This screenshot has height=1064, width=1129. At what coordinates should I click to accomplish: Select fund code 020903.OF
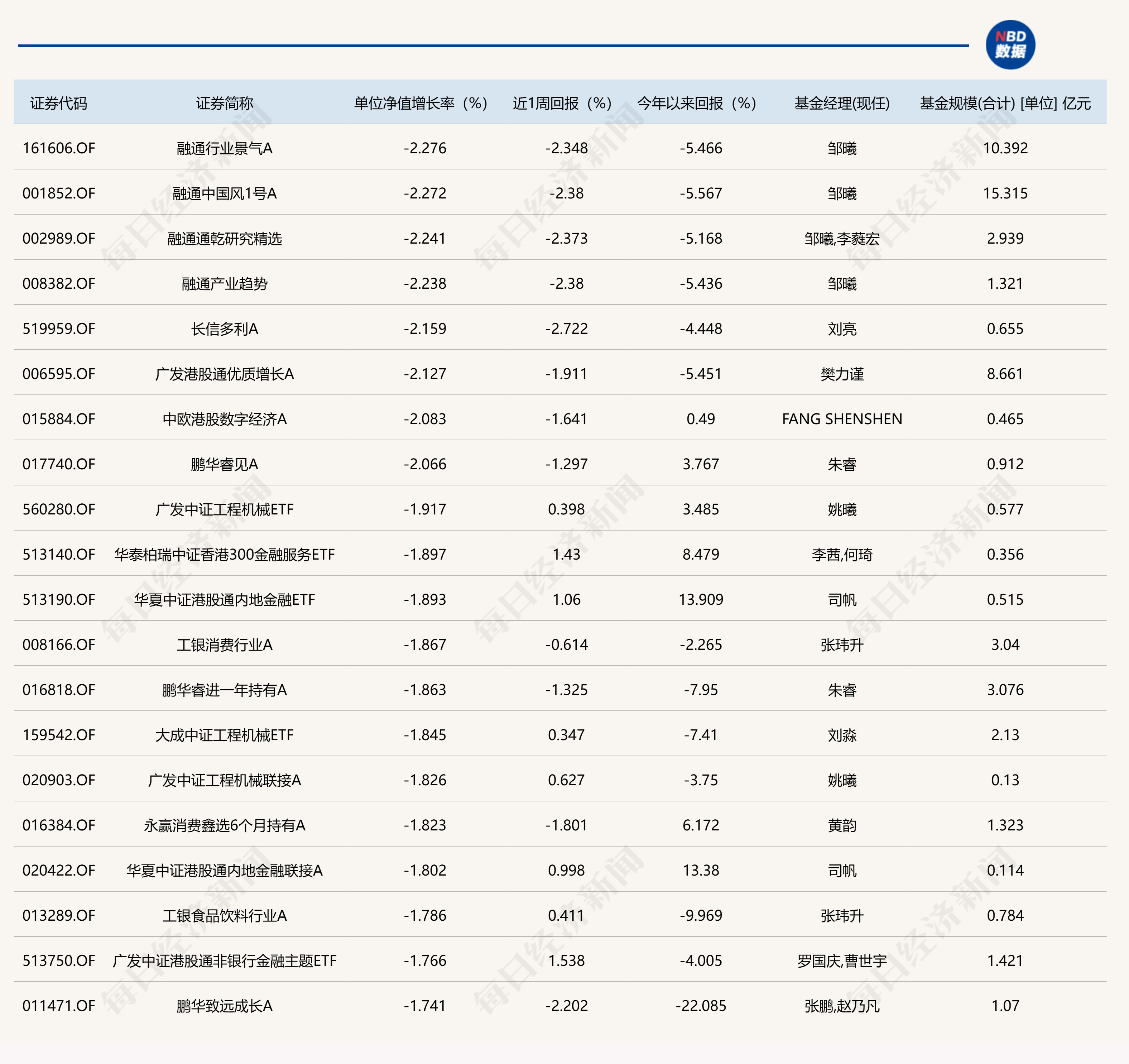click(58, 780)
